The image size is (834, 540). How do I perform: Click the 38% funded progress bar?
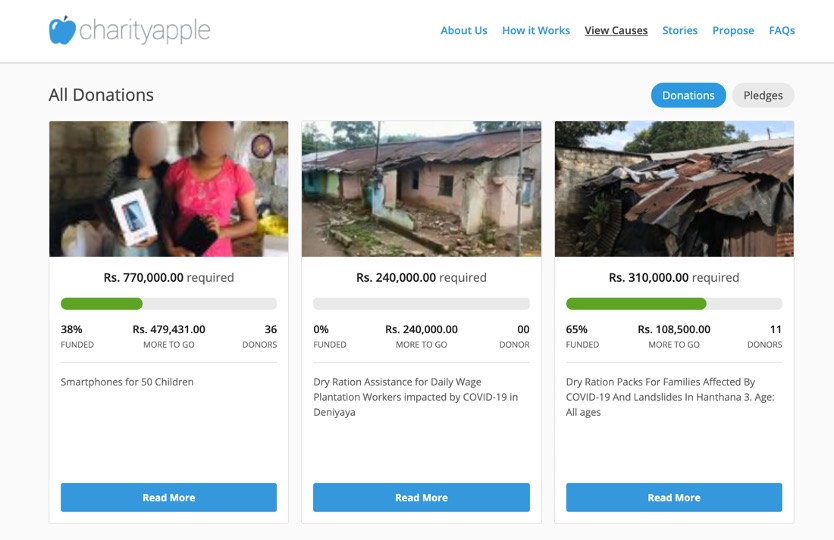pyautogui.click(x=169, y=303)
